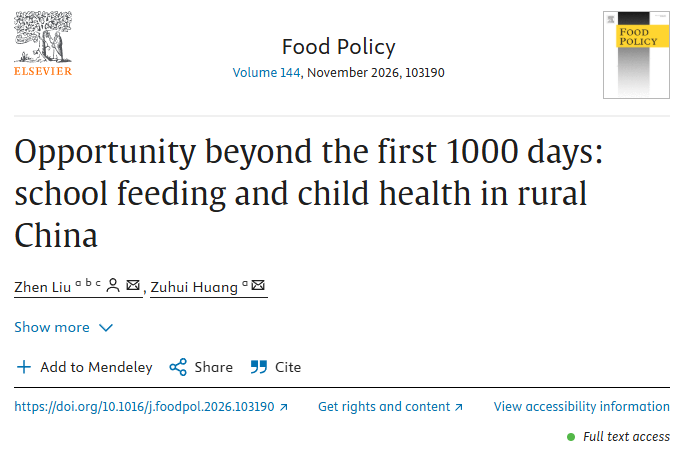Click the person icon beside Zhen Liu
This screenshot has height=453, width=679.
pos(113,285)
